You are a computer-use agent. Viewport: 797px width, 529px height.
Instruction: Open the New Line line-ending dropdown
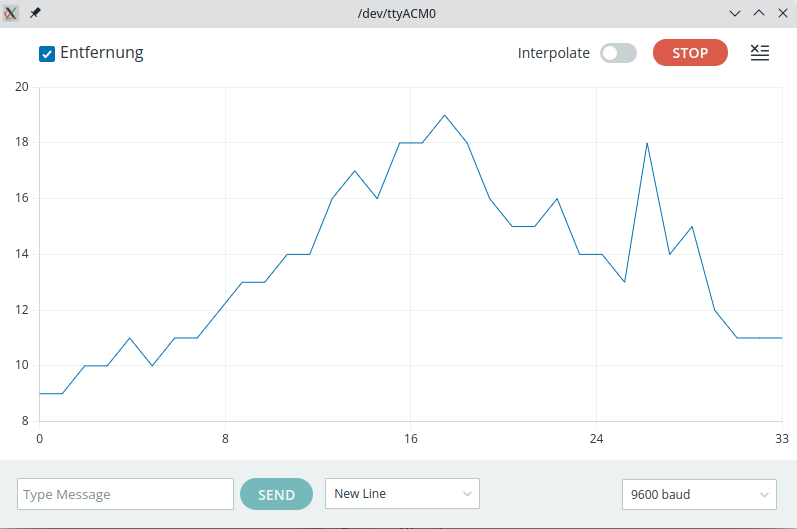(x=402, y=494)
